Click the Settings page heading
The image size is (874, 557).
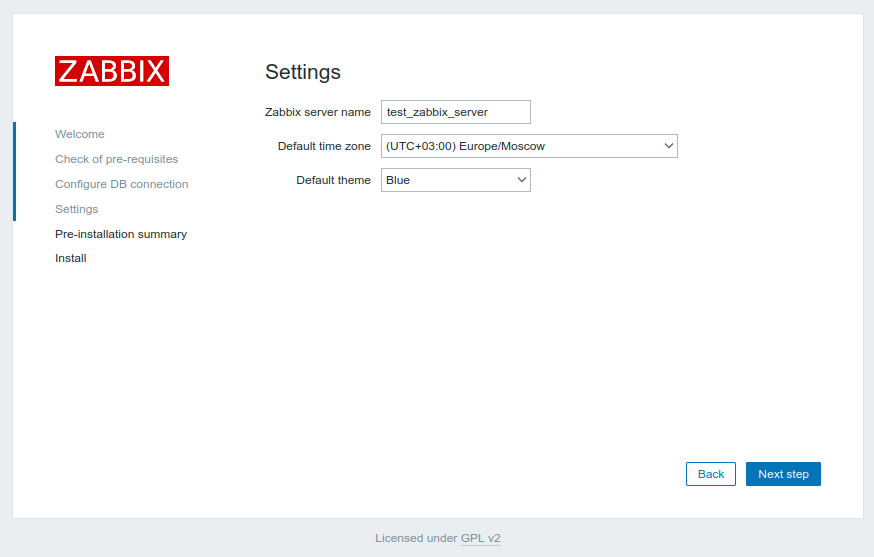pyautogui.click(x=303, y=72)
